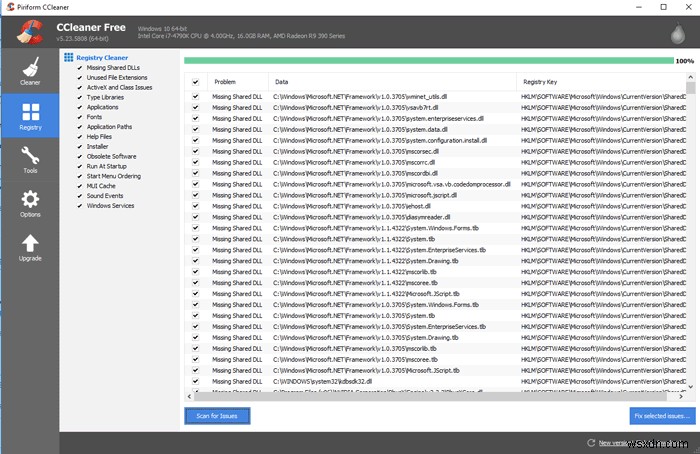The image size is (700, 454).
Task: Click the green scan progress bar
Action: (428, 61)
